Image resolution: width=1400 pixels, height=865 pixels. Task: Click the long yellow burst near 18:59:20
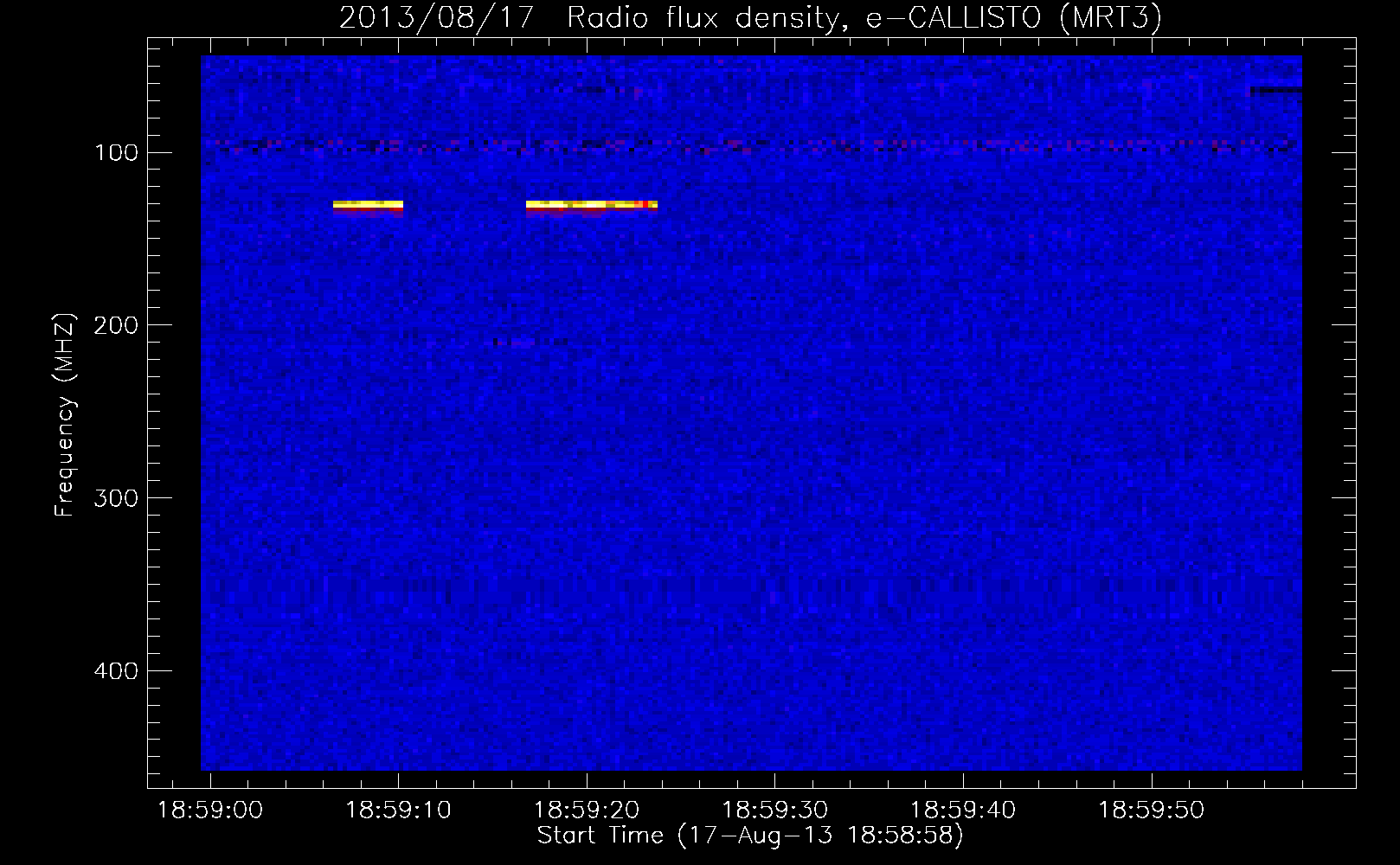[592, 206]
